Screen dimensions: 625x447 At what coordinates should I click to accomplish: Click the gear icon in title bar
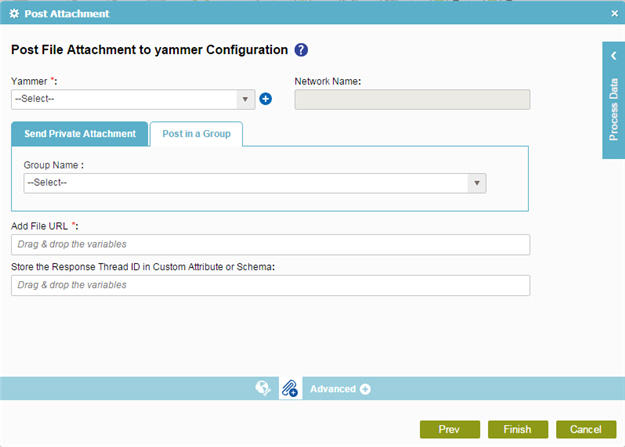pyautogui.click(x=14, y=14)
